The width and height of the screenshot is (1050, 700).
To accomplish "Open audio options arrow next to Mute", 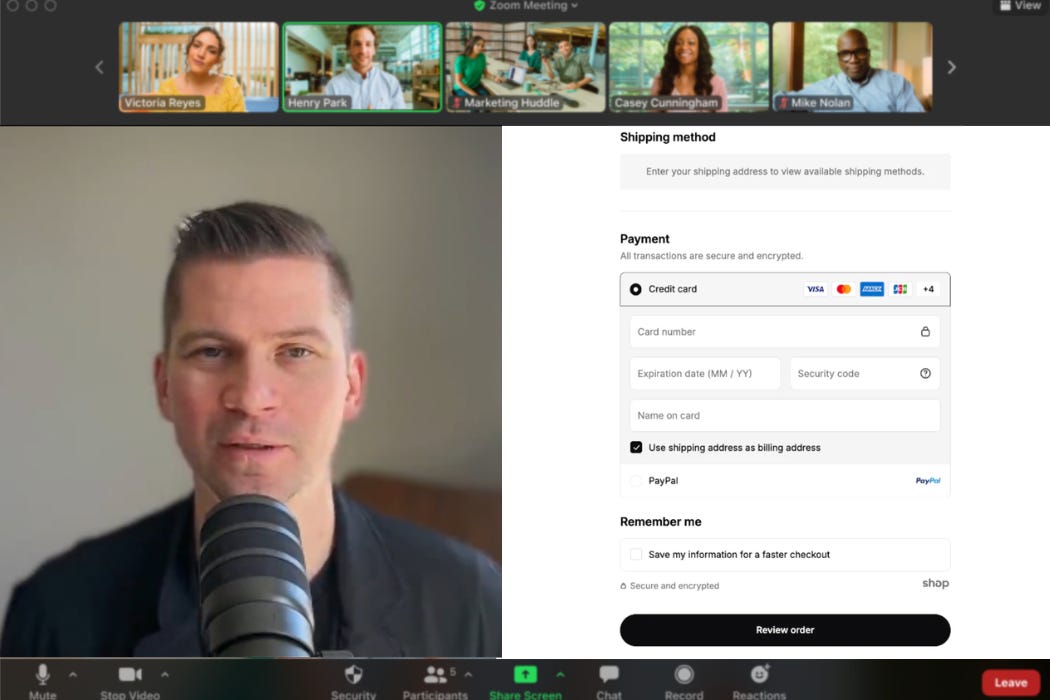I will coord(73,675).
